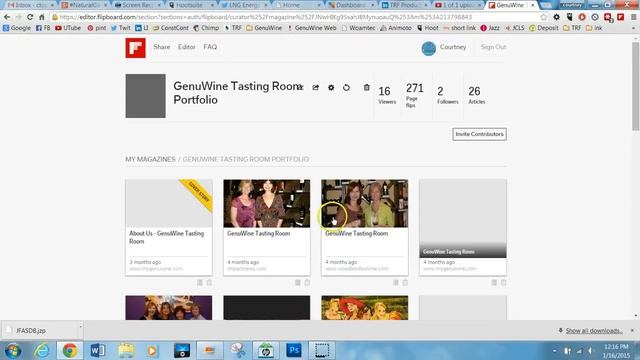Open the FAQ menu item

pyautogui.click(x=210, y=47)
